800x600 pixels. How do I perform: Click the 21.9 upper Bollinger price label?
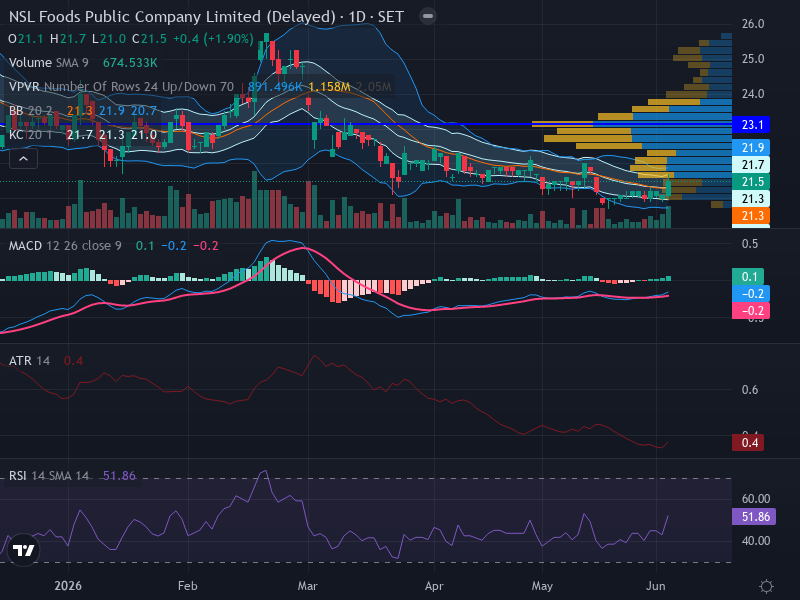751,148
